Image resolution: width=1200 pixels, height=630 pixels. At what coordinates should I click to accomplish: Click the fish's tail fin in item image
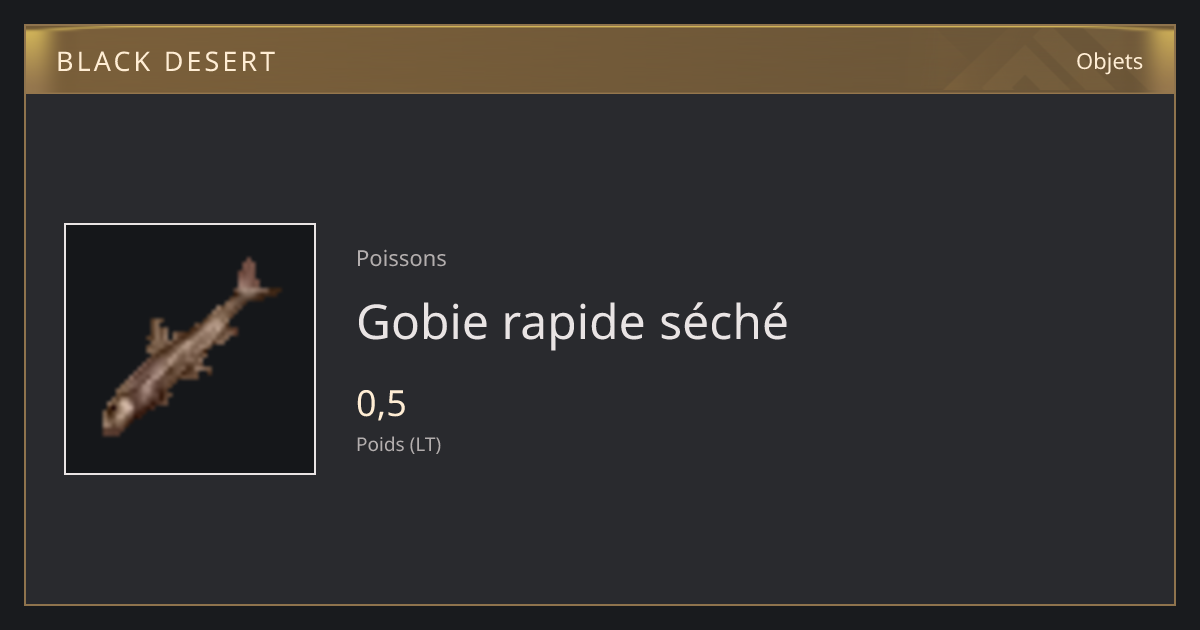[x=254, y=279]
